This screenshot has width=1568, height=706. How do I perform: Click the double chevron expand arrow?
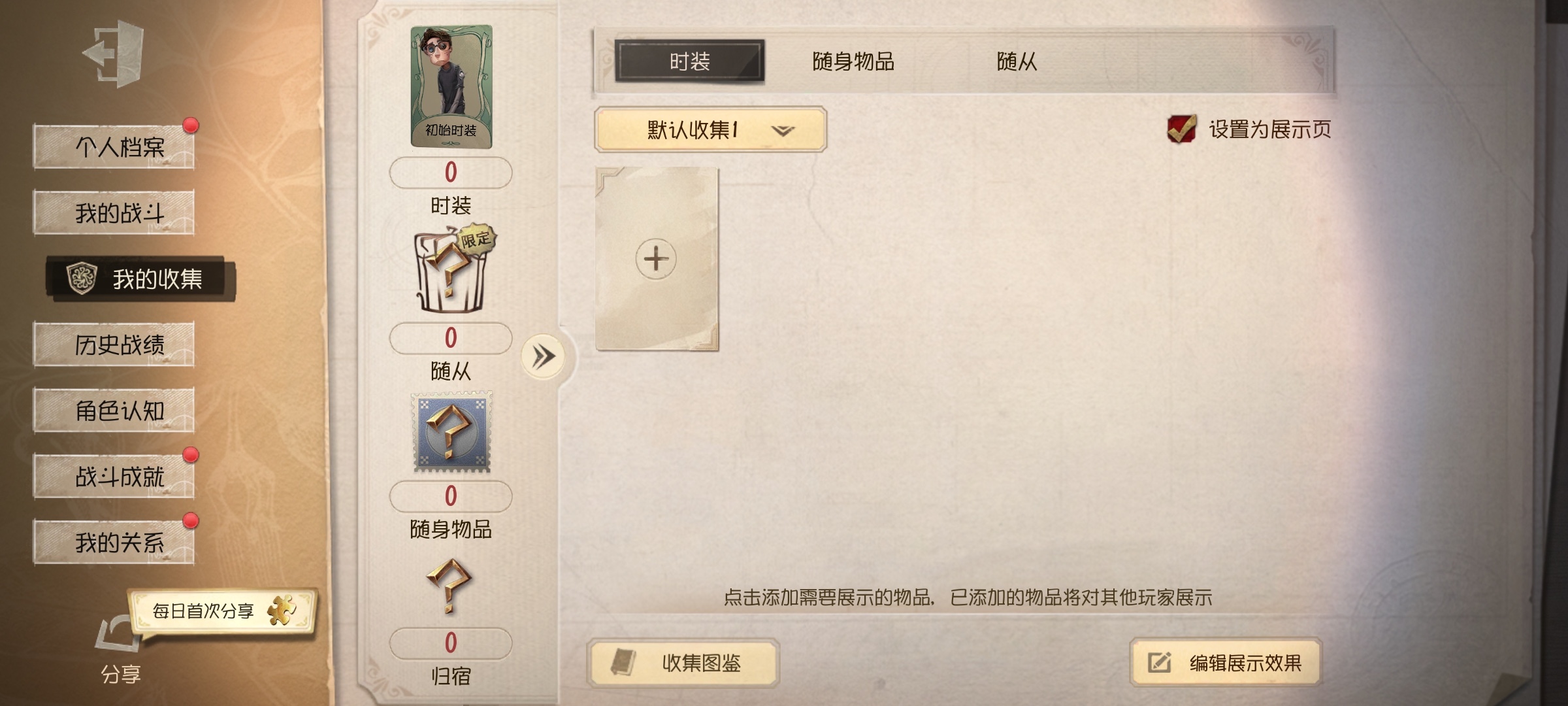[x=543, y=356]
